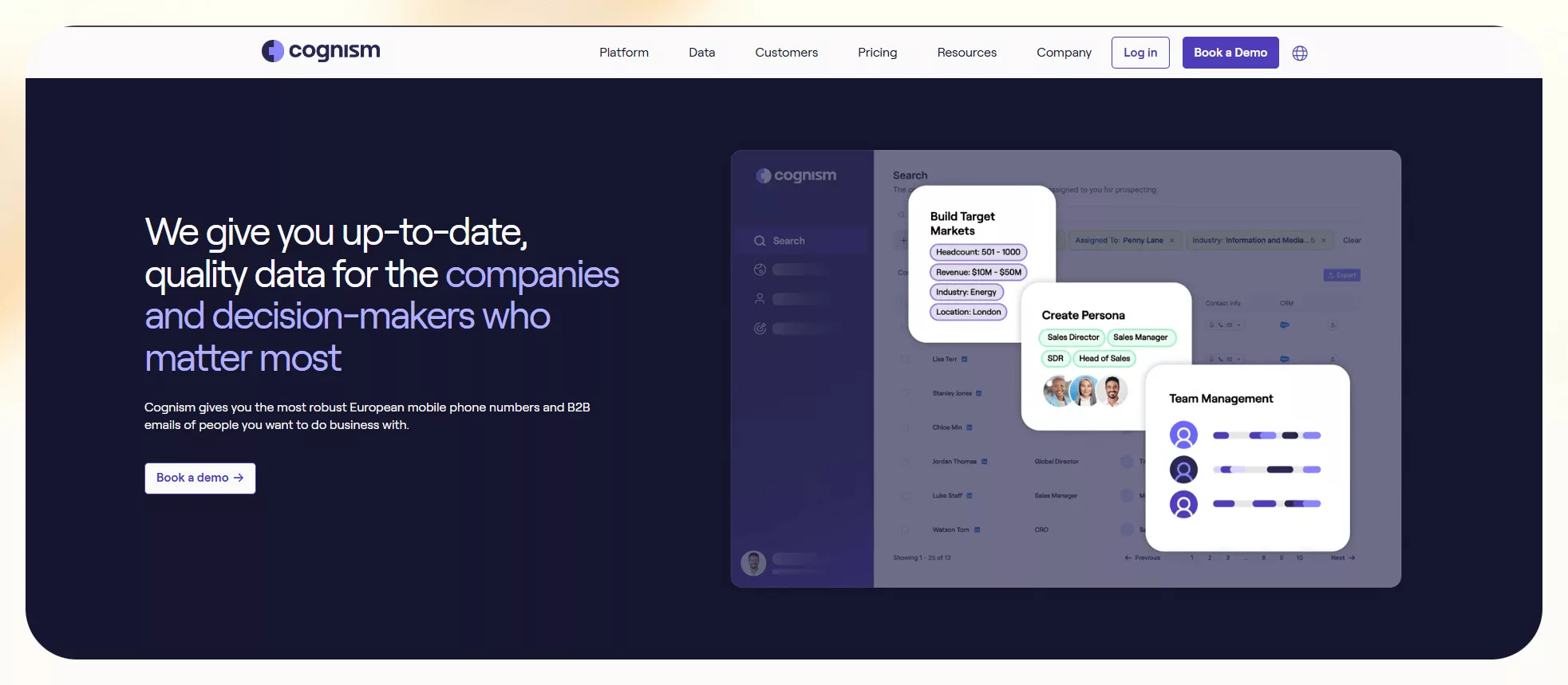Expand the Company menu in the navbar

(x=1064, y=53)
